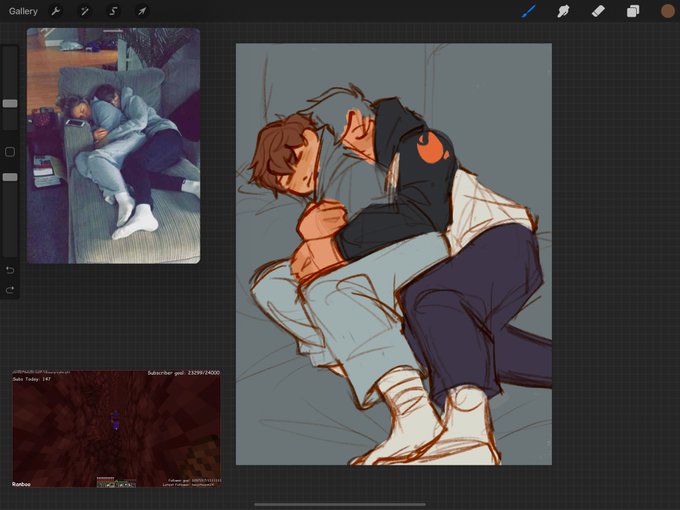Adjust the brush opacity slider handle
This screenshot has height=510, width=680.
pyautogui.click(x=10, y=177)
